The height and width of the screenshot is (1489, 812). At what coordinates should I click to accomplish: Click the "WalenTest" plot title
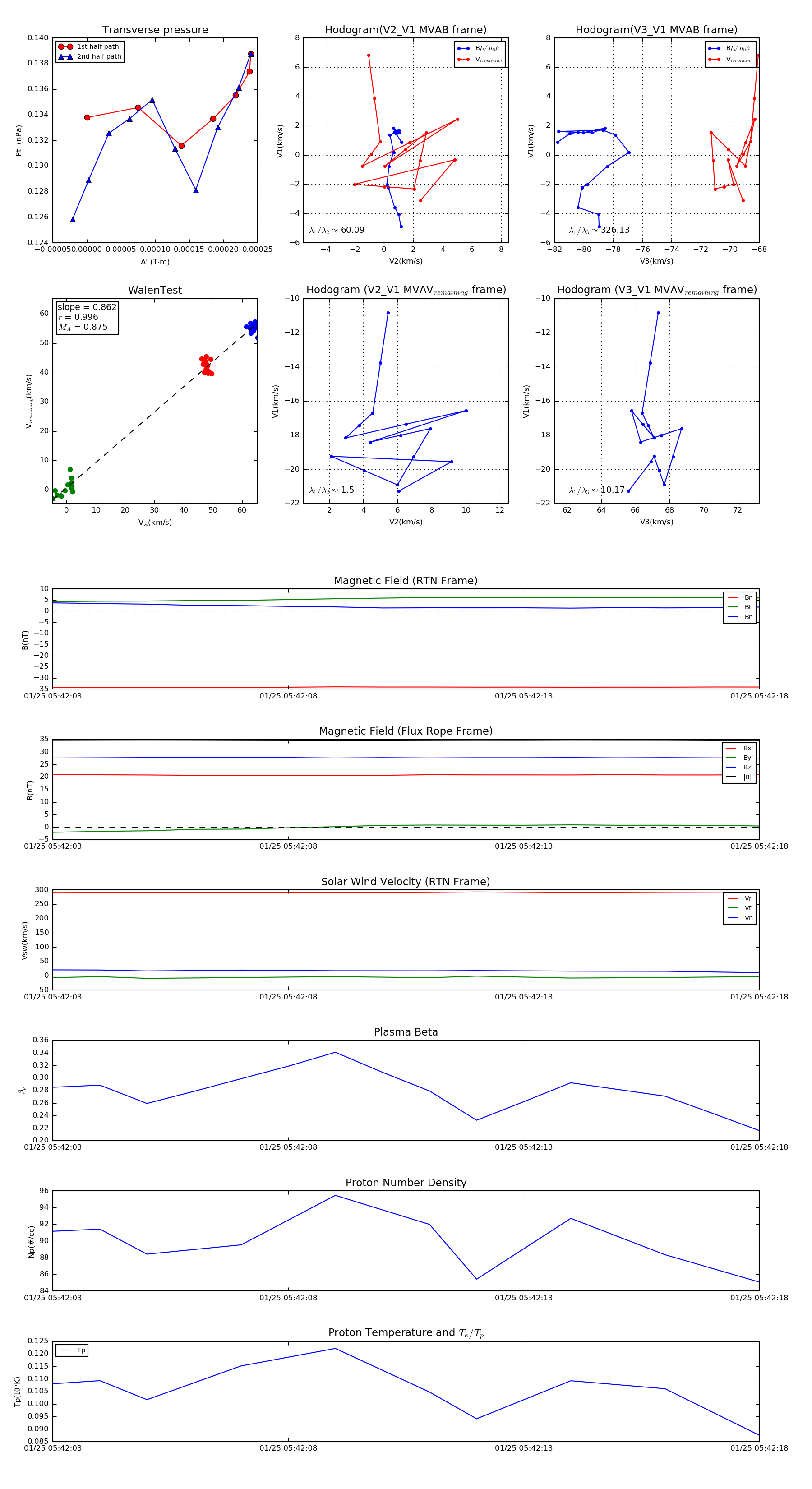click(x=155, y=290)
